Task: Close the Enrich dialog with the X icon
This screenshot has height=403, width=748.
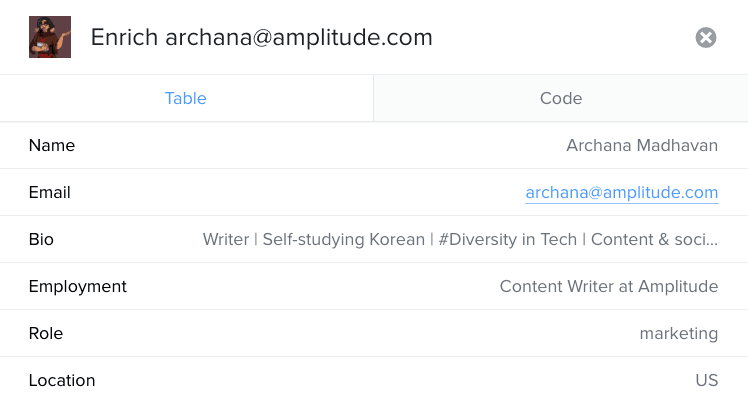Action: (706, 38)
